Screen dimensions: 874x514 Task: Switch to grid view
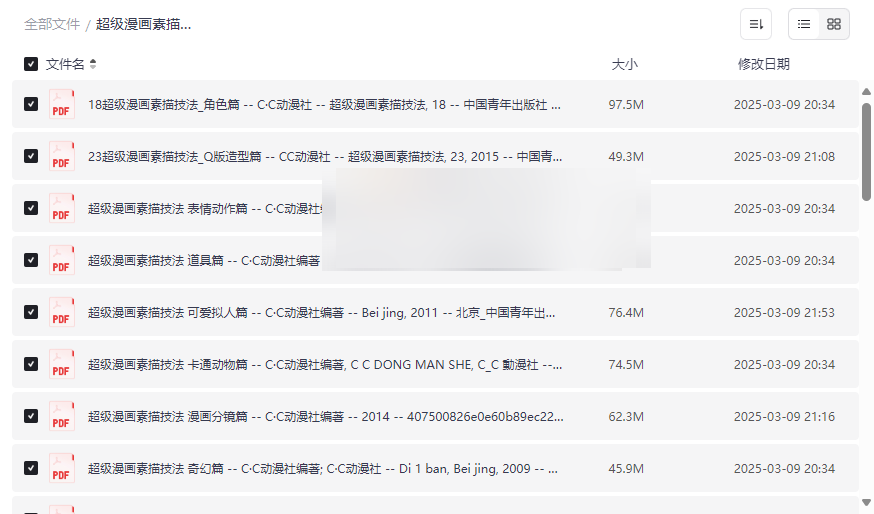pos(834,25)
